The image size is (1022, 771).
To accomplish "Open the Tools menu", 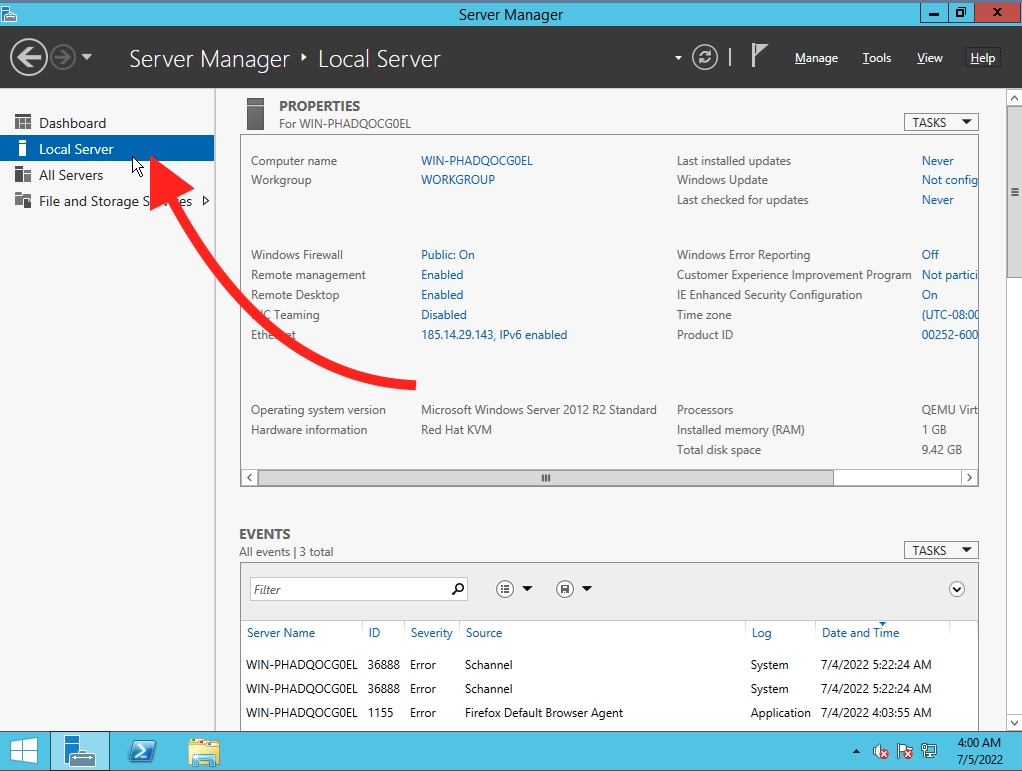I will click(x=877, y=58).
